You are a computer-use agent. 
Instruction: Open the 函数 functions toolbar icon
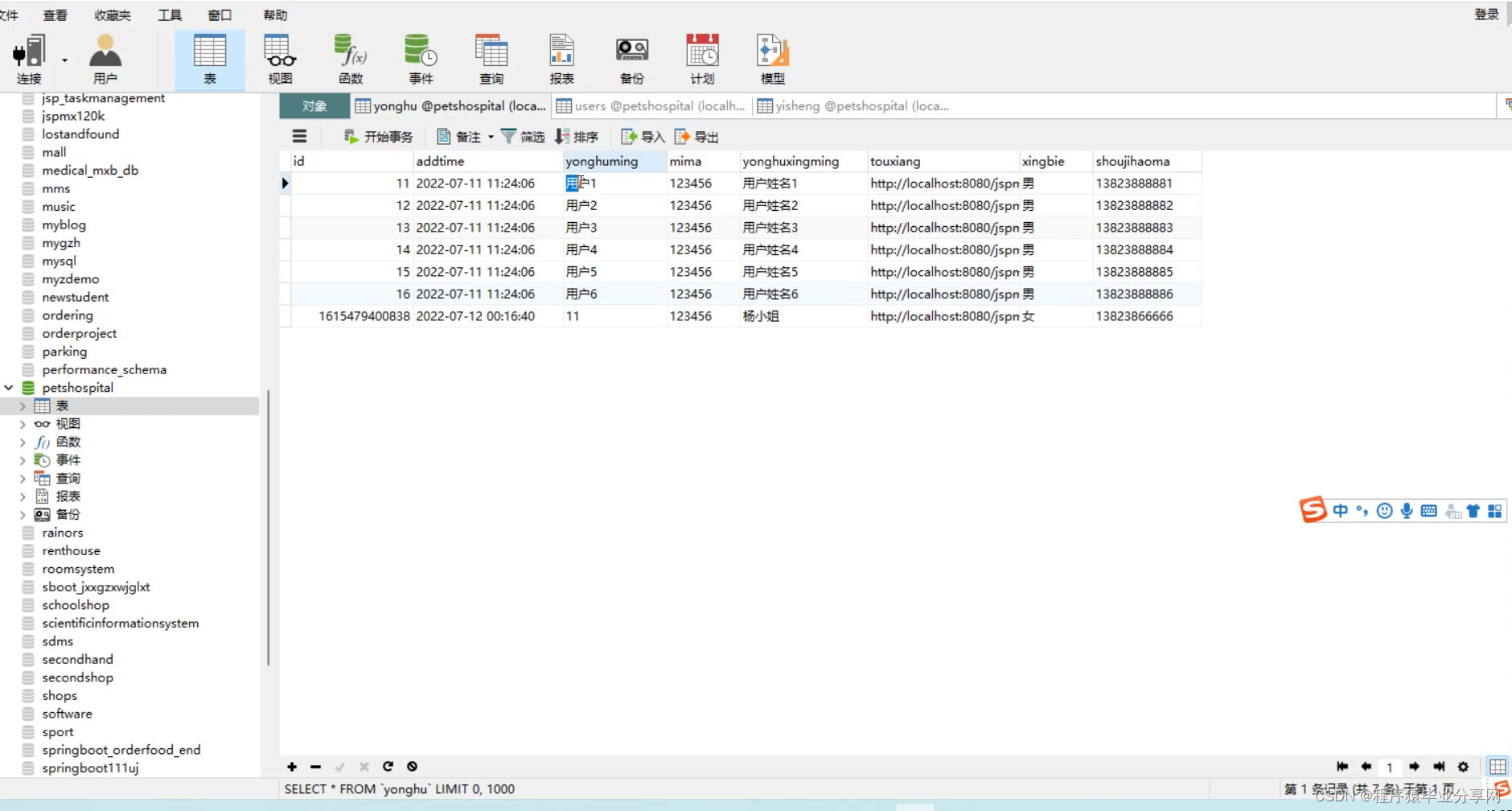pyautogui.click(x=351, y=59)
